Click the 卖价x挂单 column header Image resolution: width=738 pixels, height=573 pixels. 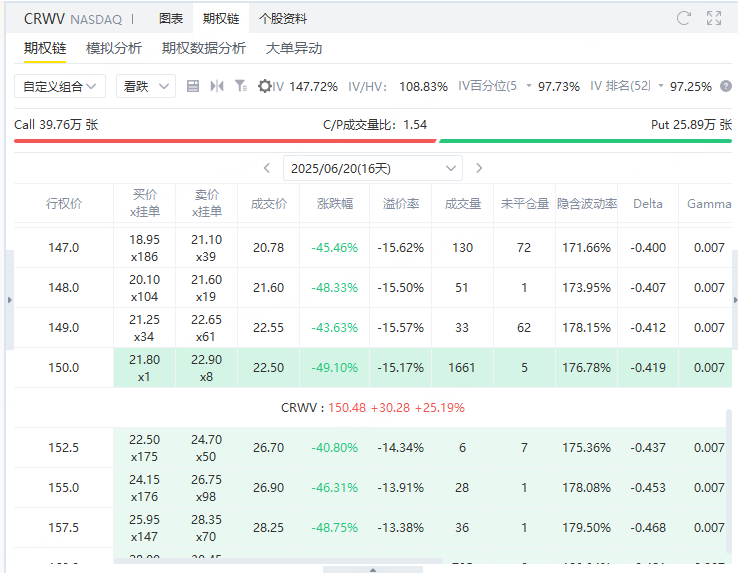[x=207, y=203]
